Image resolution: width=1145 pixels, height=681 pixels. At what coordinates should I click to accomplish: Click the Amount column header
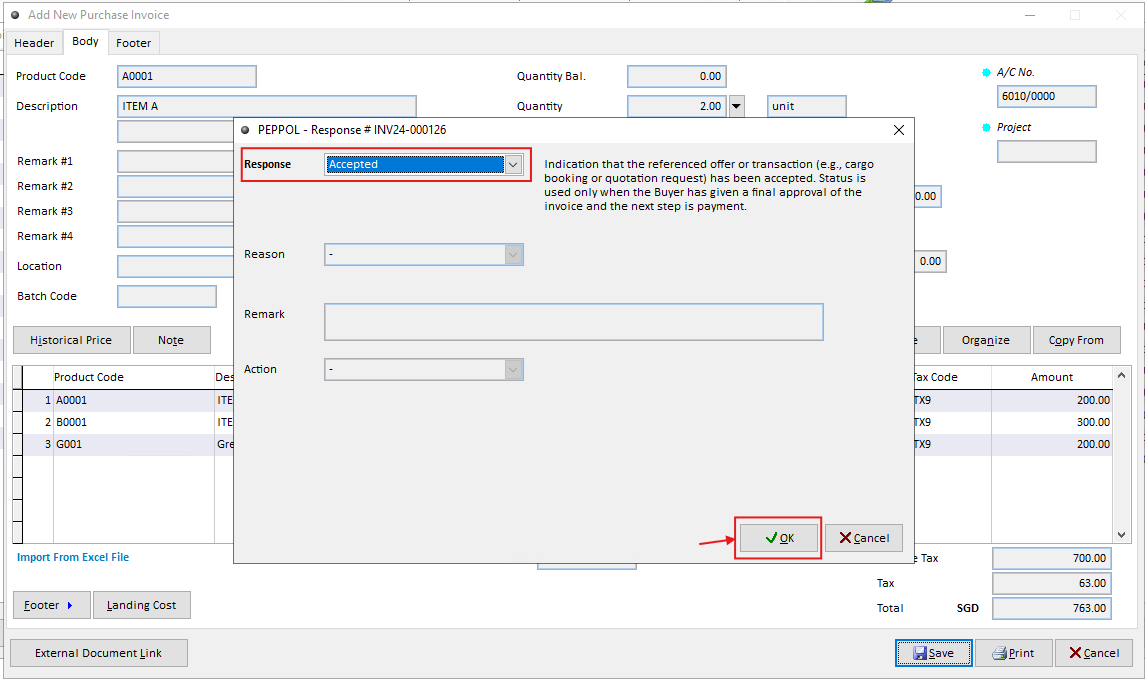tap(1052, 377)
